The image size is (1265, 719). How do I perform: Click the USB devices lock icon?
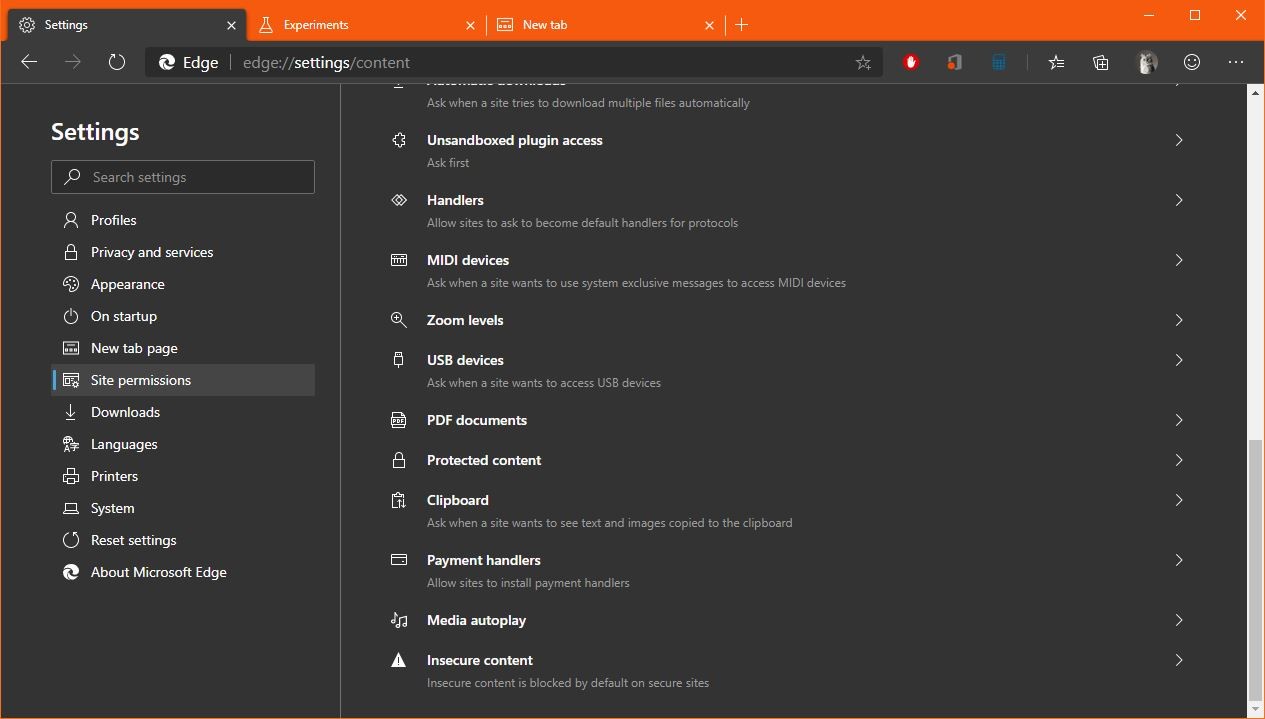(x=398, y=360)
